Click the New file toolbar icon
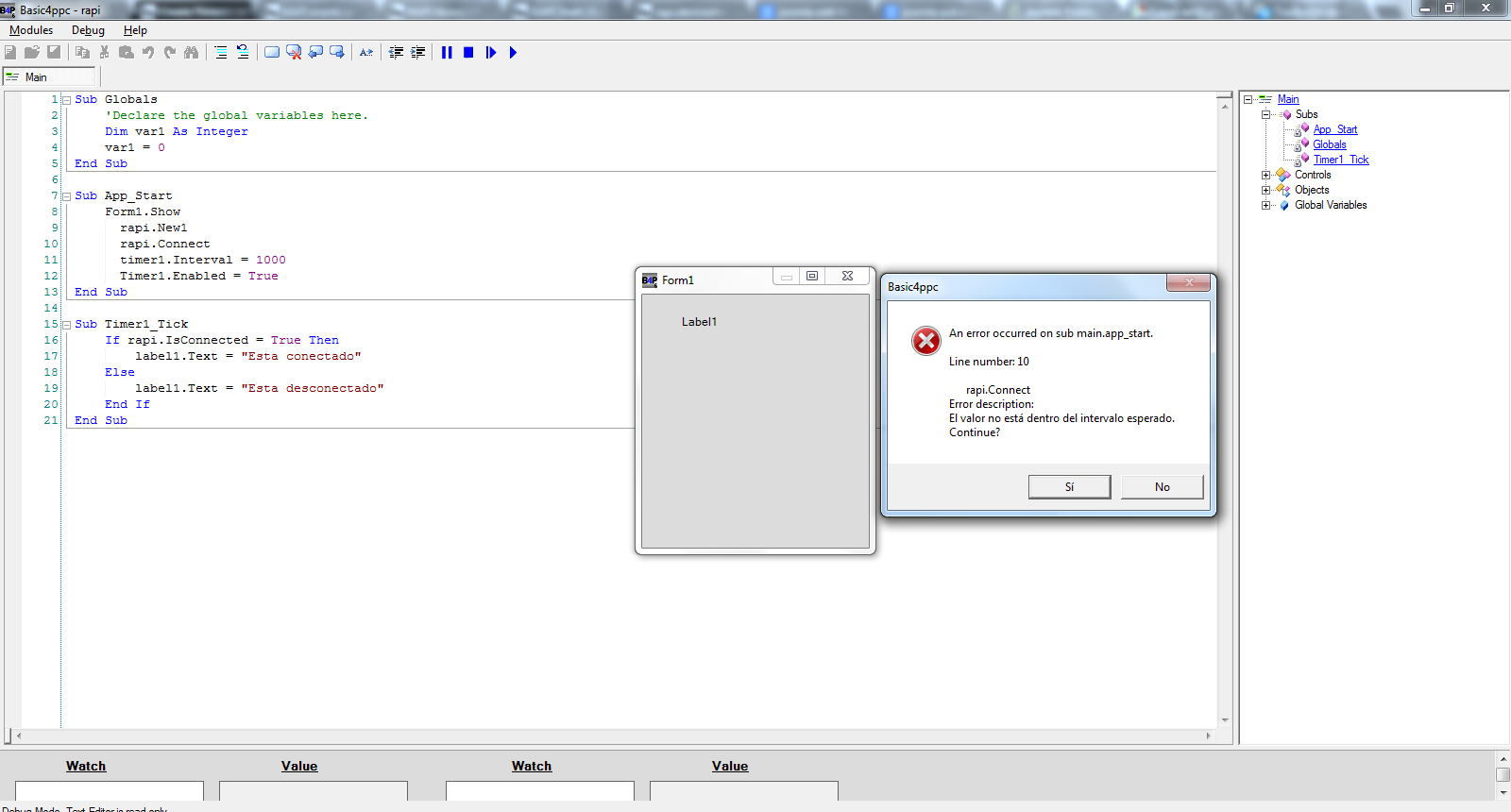1511x812 pixels. pyautogui.click(x=10, y=53)
